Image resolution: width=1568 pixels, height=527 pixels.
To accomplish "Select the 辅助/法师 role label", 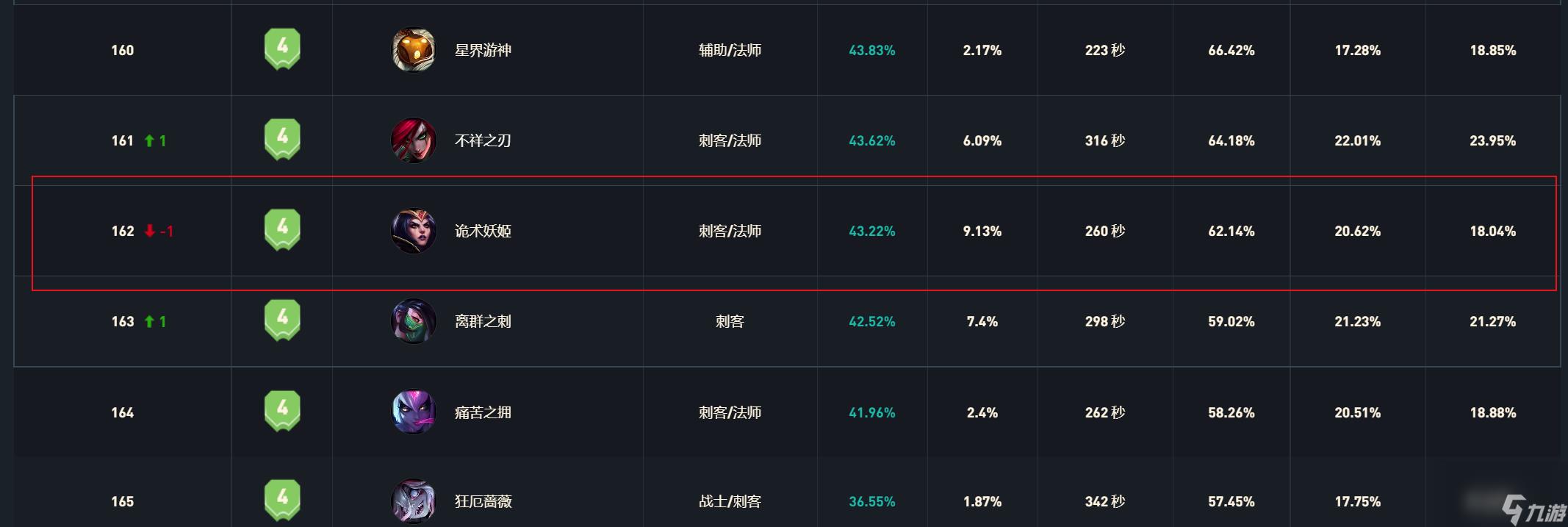I will pos(730,50).
